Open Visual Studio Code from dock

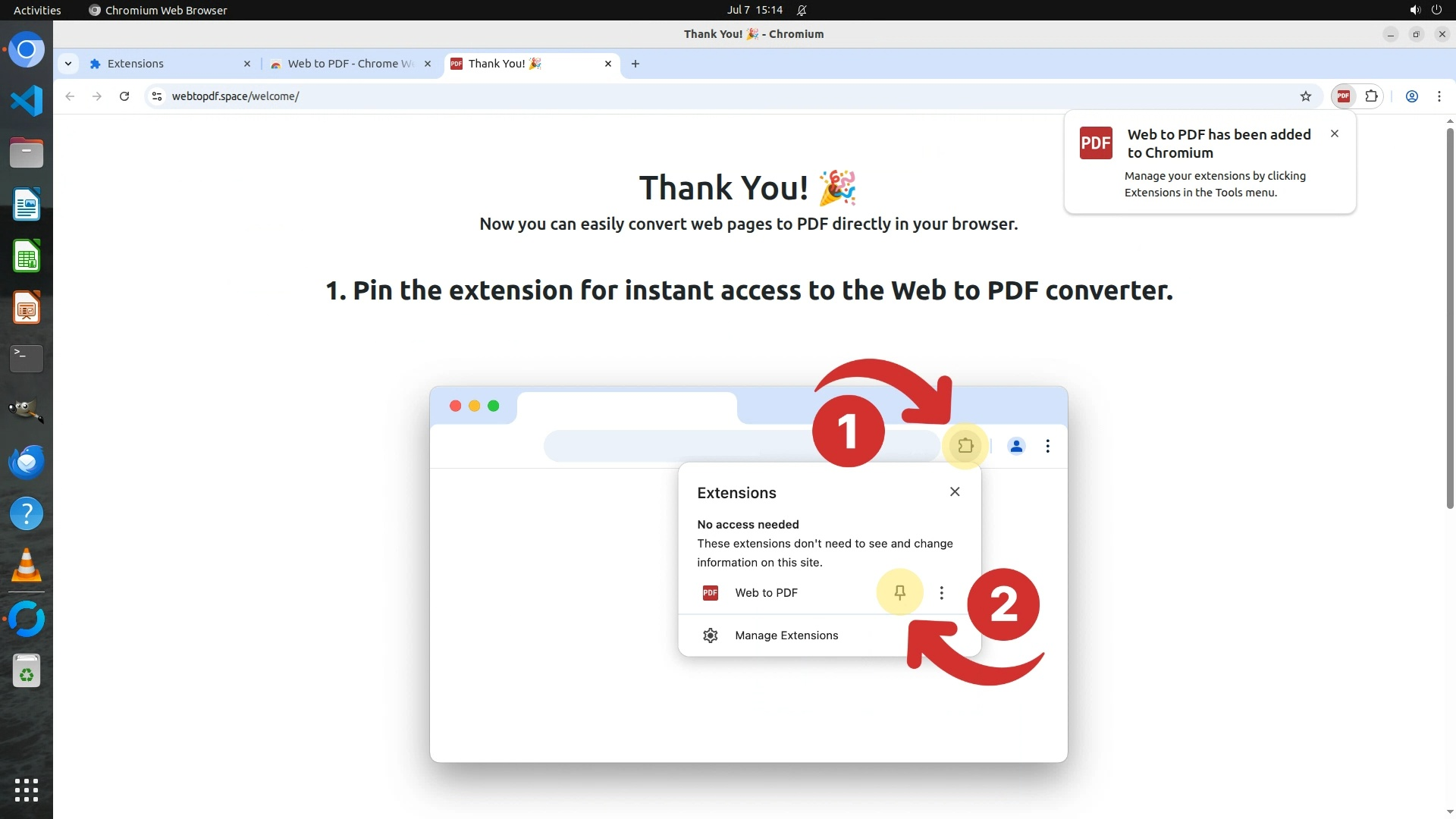pyautogui.click(x=27, y=101)
